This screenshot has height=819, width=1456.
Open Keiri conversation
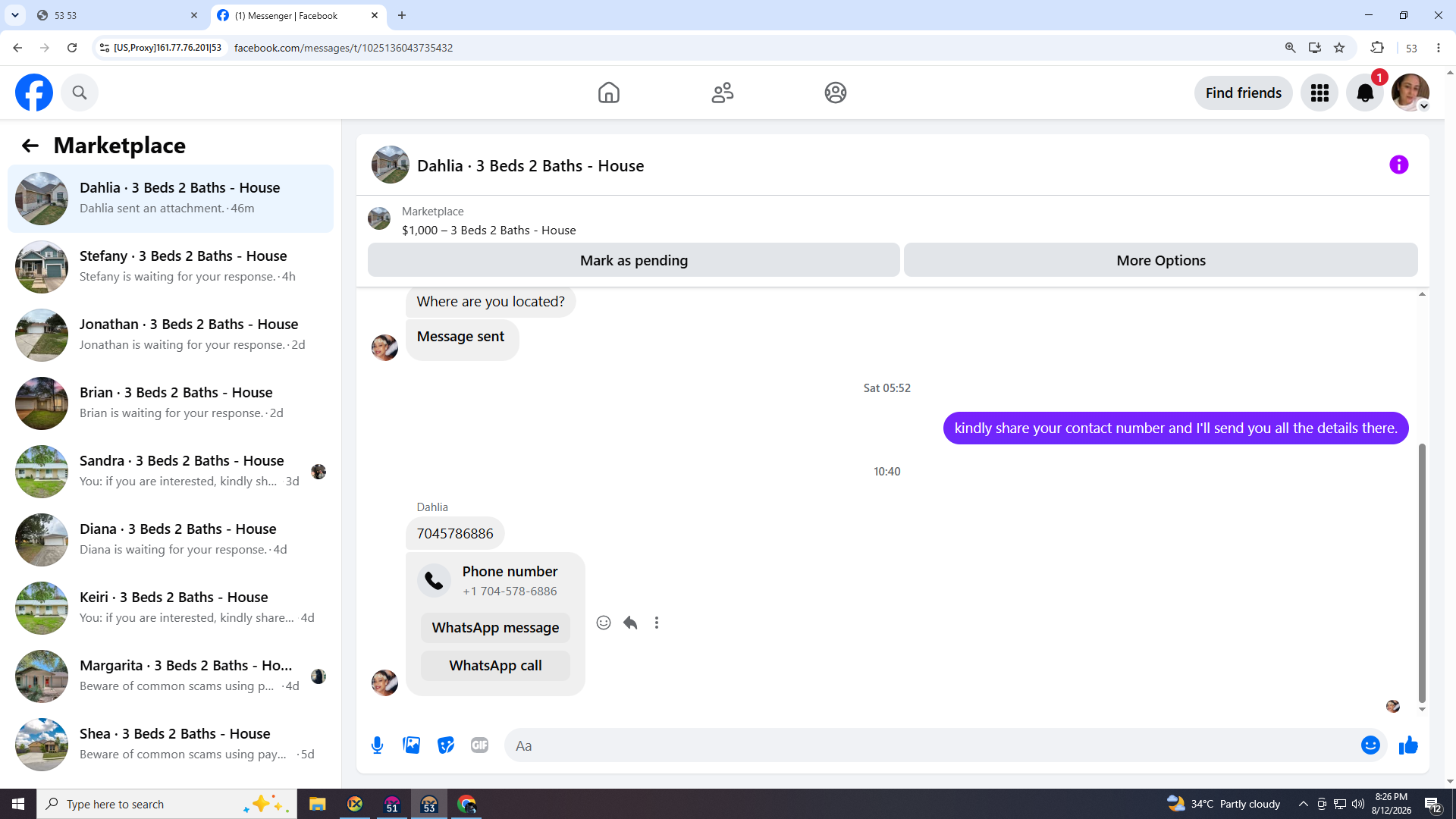[x=171, y=608]
